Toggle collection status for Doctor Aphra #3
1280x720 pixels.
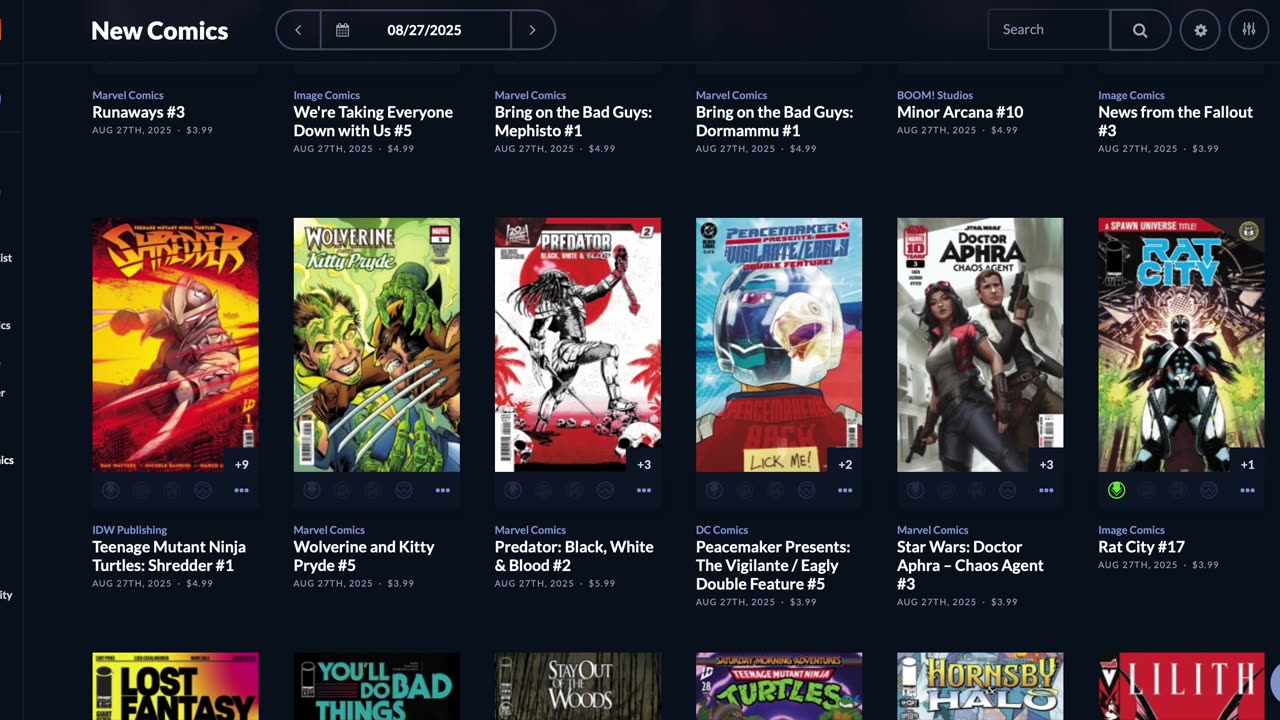point(946,490)
